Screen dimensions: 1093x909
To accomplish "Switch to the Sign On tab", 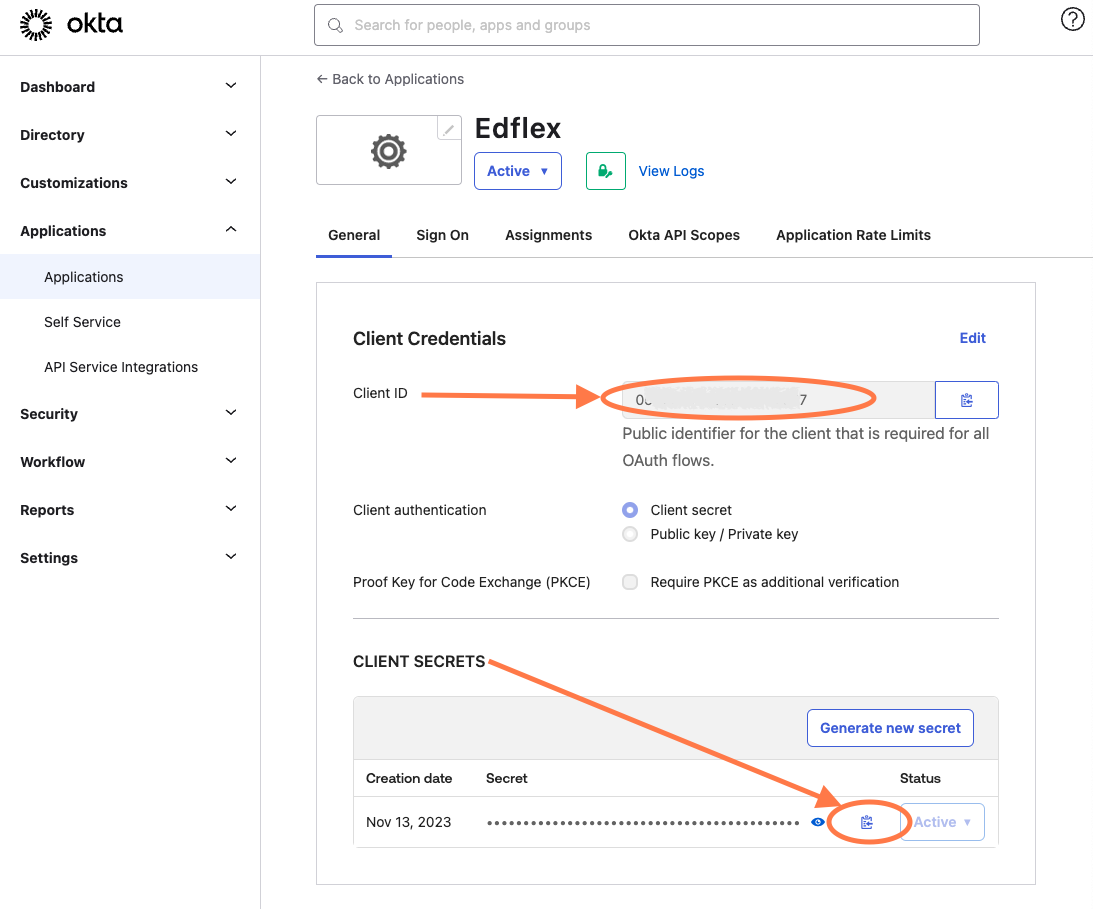I will pos(443,236).
